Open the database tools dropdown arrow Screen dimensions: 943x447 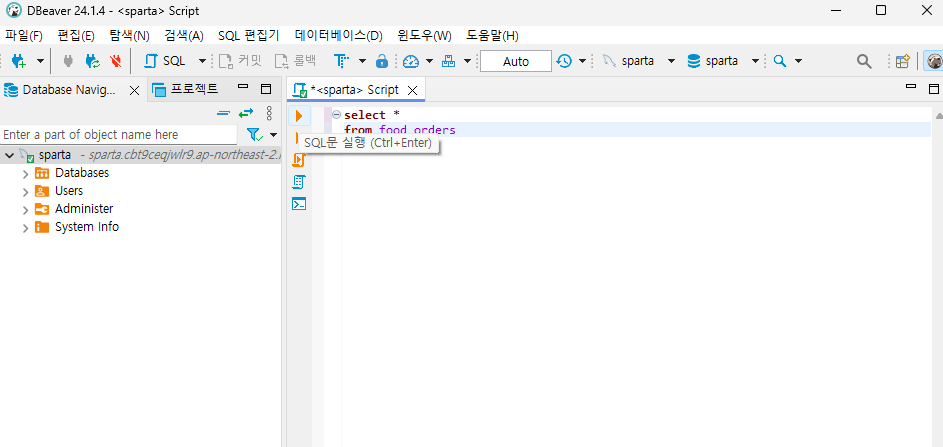click(467, 61)
